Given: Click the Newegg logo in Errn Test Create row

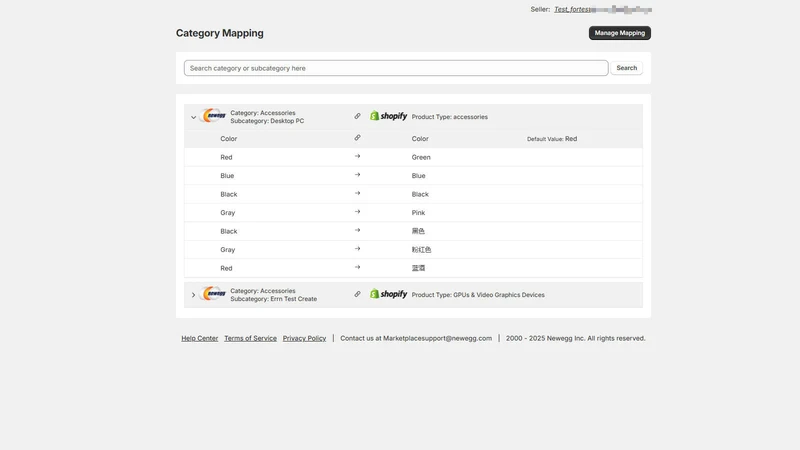Looking at the screenshot, I should [213, 293].
